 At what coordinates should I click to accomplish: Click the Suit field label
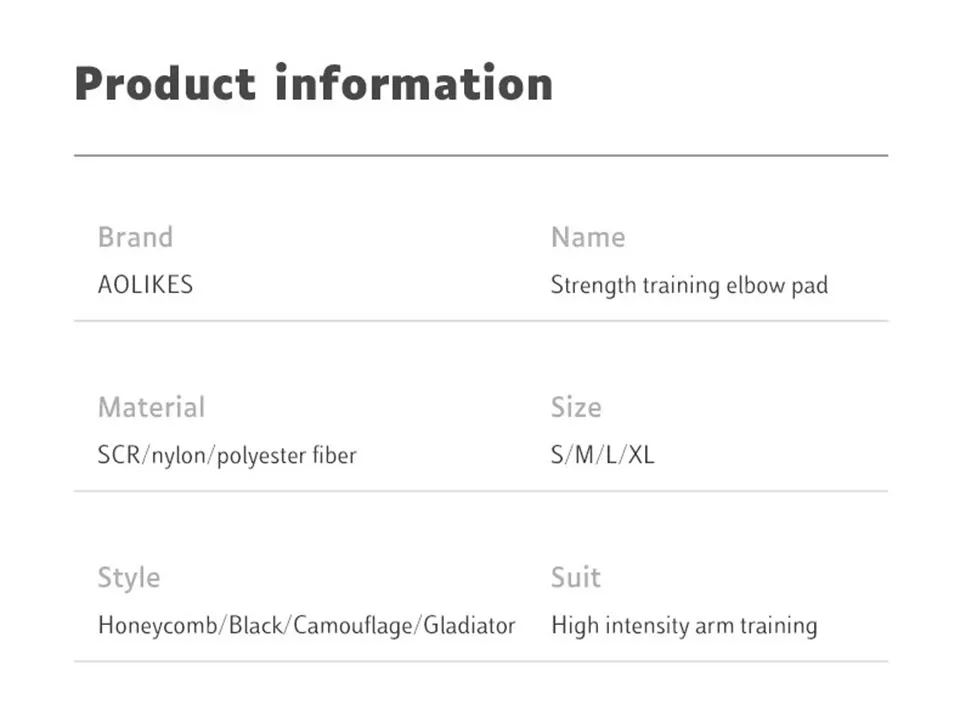point(575,578)
